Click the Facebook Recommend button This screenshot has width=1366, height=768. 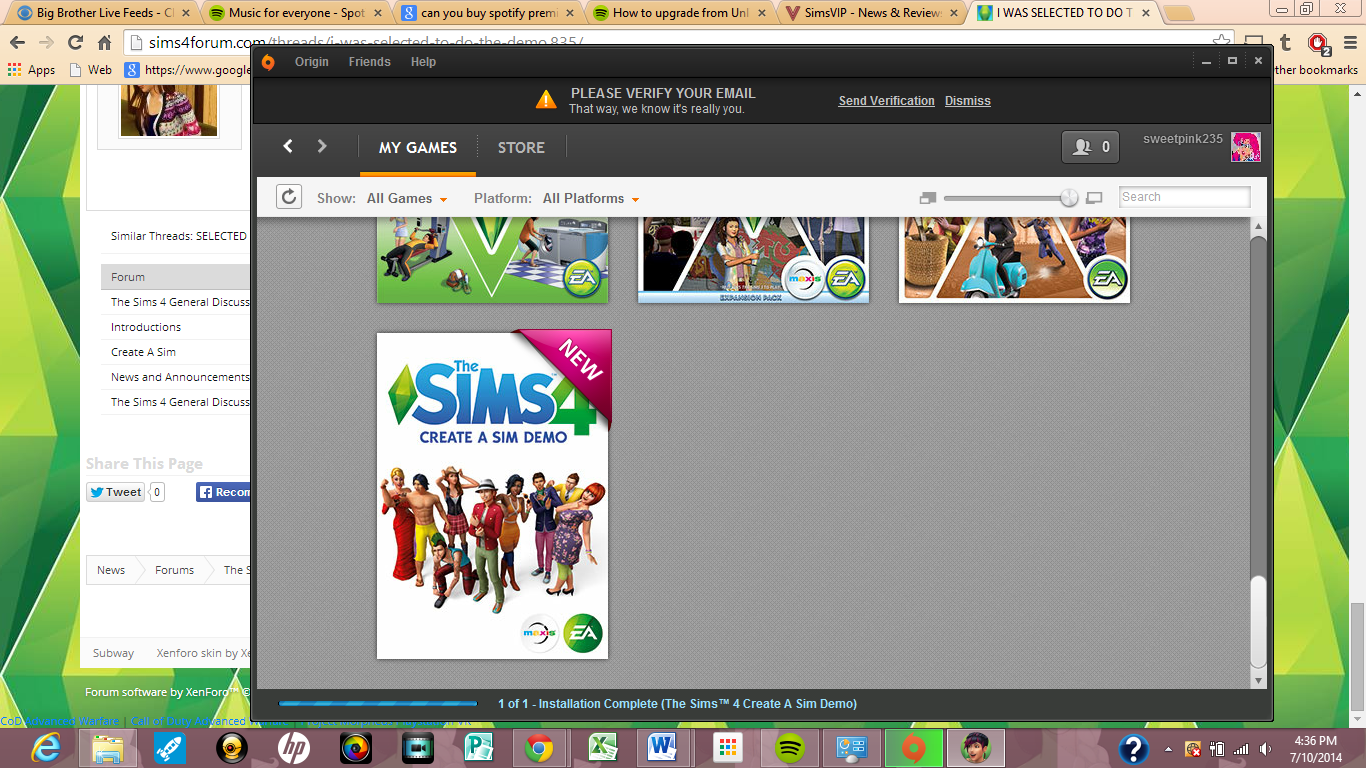pos(223,492)
